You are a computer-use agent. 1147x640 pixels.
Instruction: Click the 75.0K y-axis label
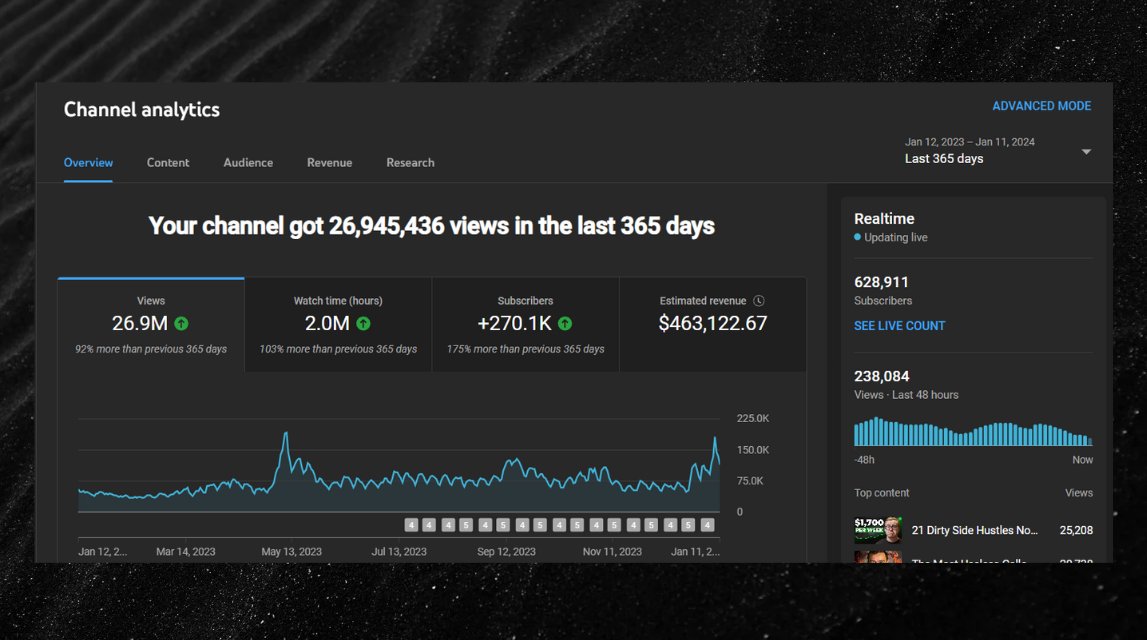point(750,481)
